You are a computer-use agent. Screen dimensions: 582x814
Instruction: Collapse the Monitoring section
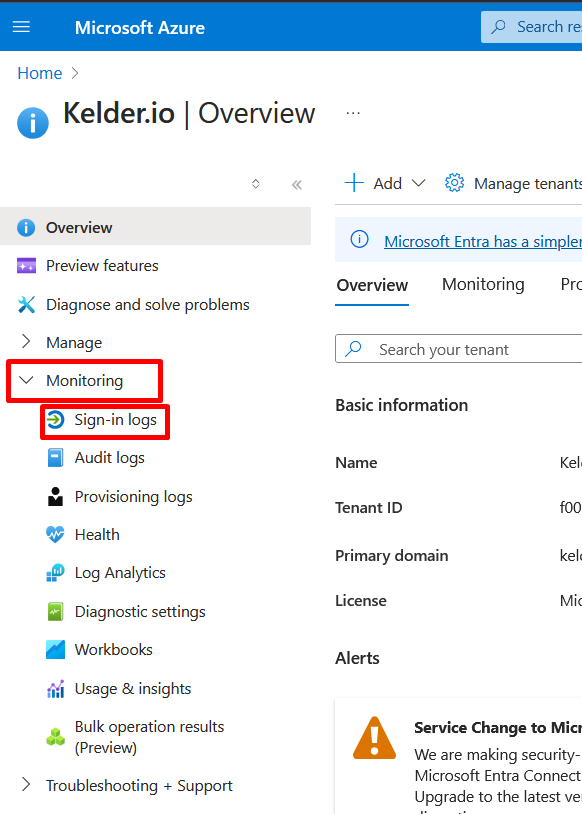(26, 380)
